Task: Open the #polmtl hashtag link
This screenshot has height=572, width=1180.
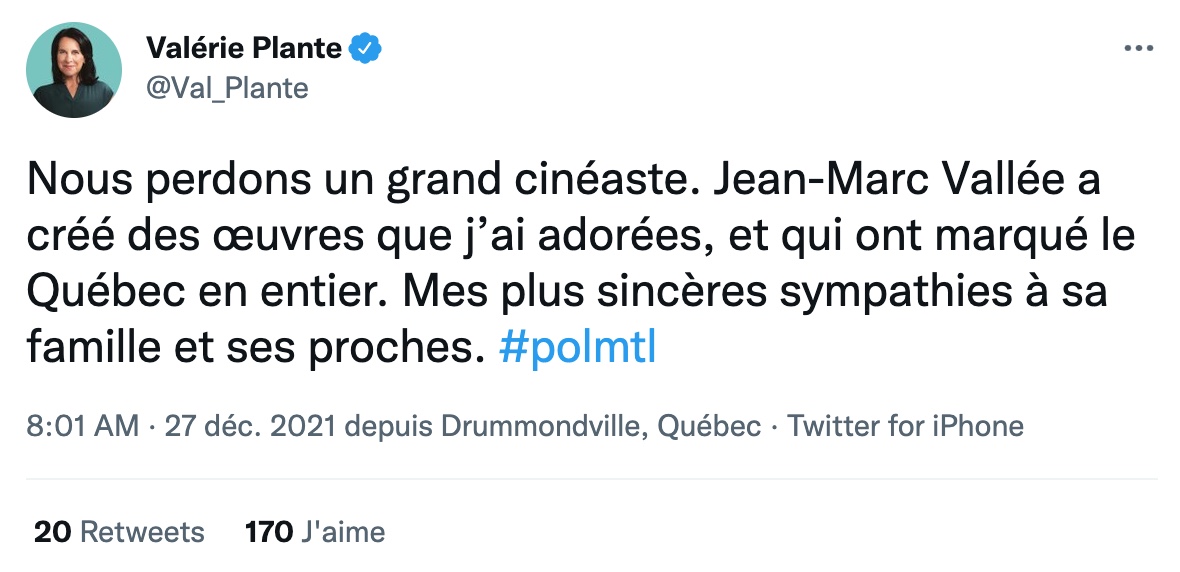Action: (x=576, y=351)
